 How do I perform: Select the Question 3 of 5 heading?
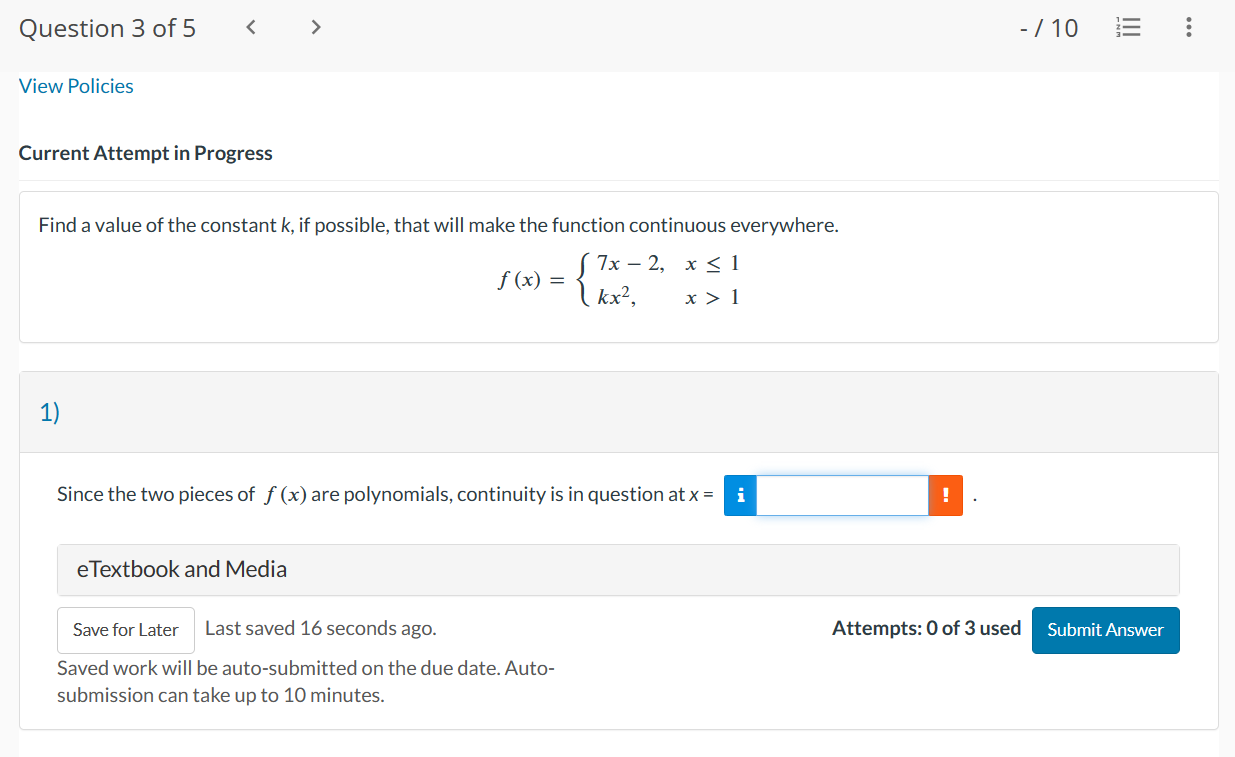point(107,27)
